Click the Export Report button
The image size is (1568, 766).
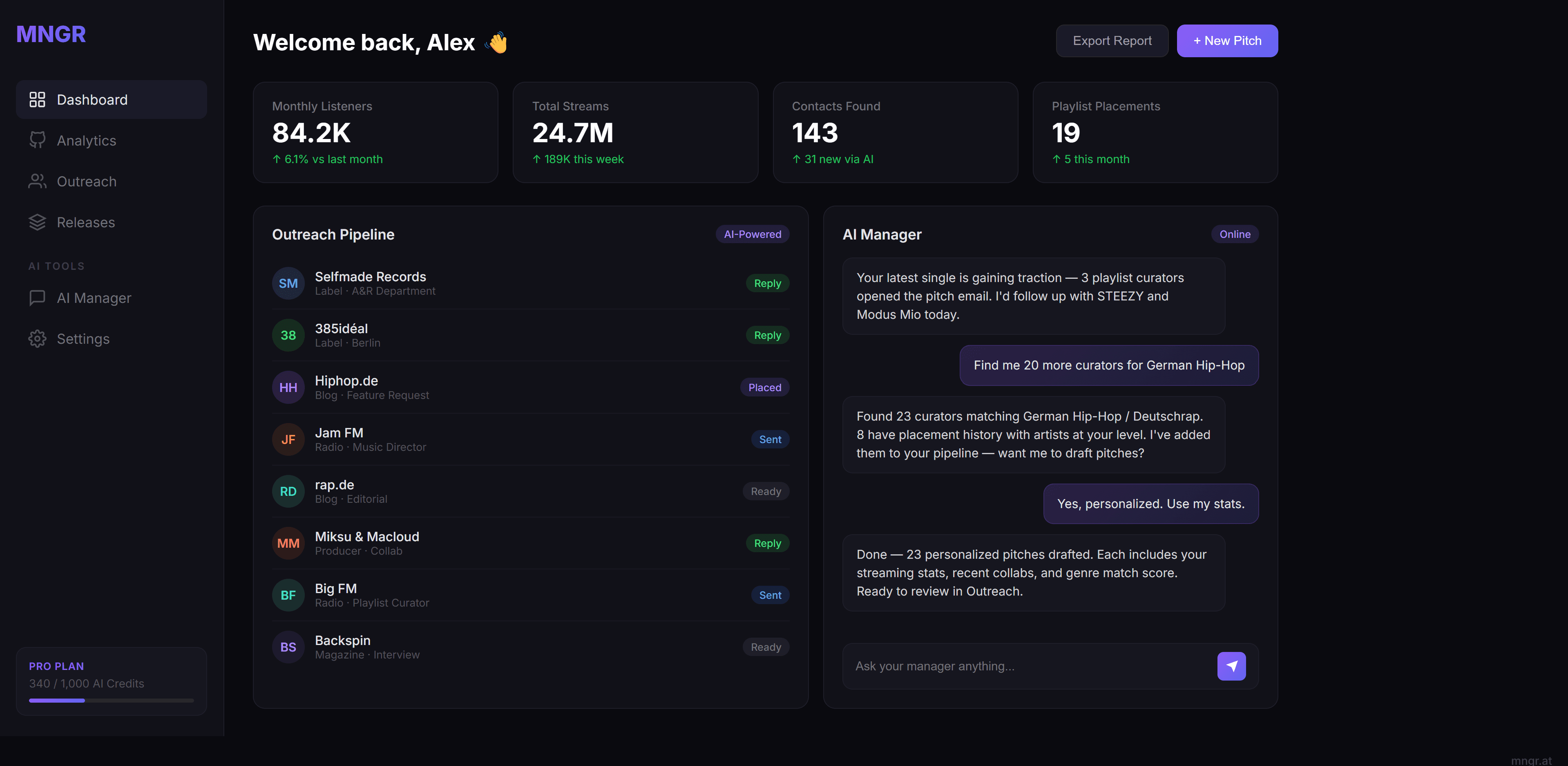point(1112,41)
